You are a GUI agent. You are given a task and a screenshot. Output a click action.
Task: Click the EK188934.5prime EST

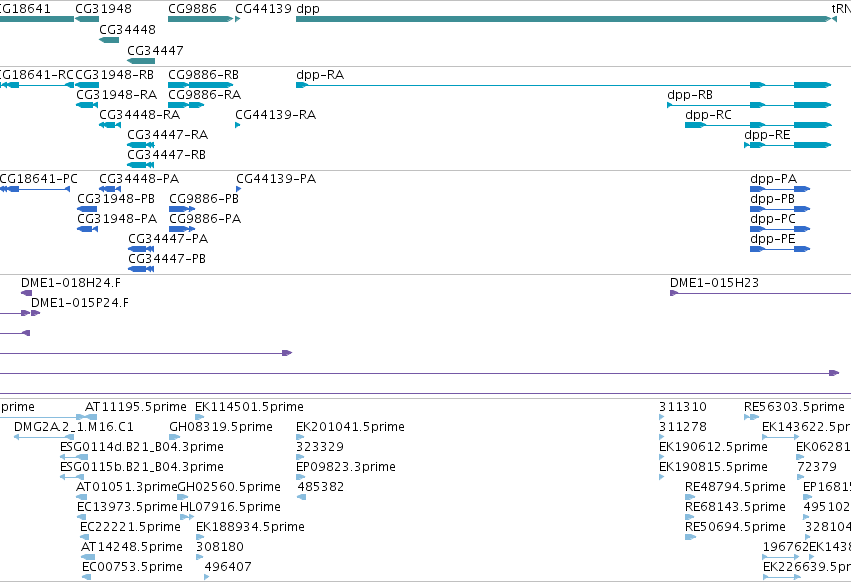(x=200, y=537)
